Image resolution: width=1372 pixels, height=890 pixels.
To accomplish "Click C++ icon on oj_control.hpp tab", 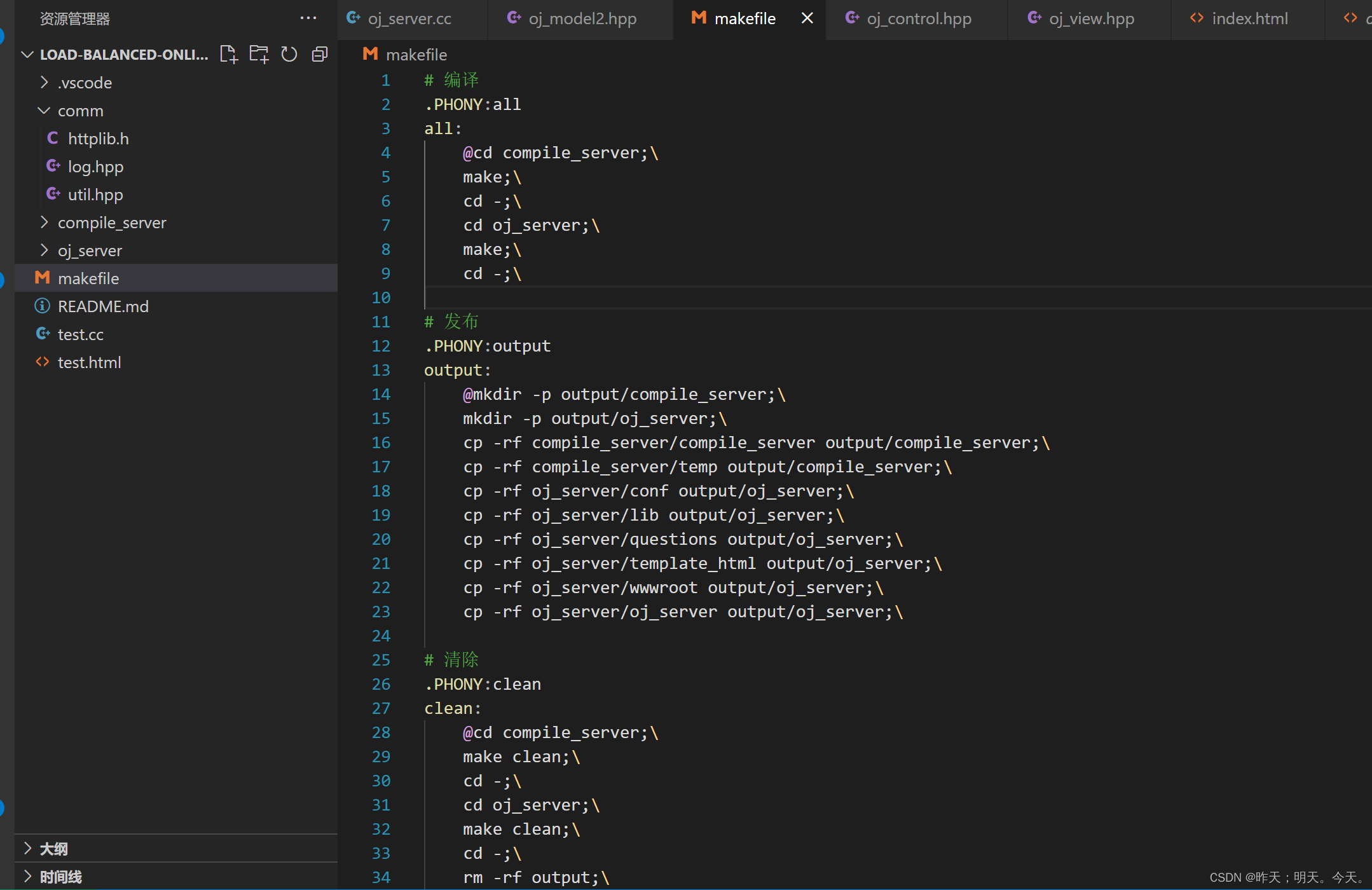I will (853, 18).
